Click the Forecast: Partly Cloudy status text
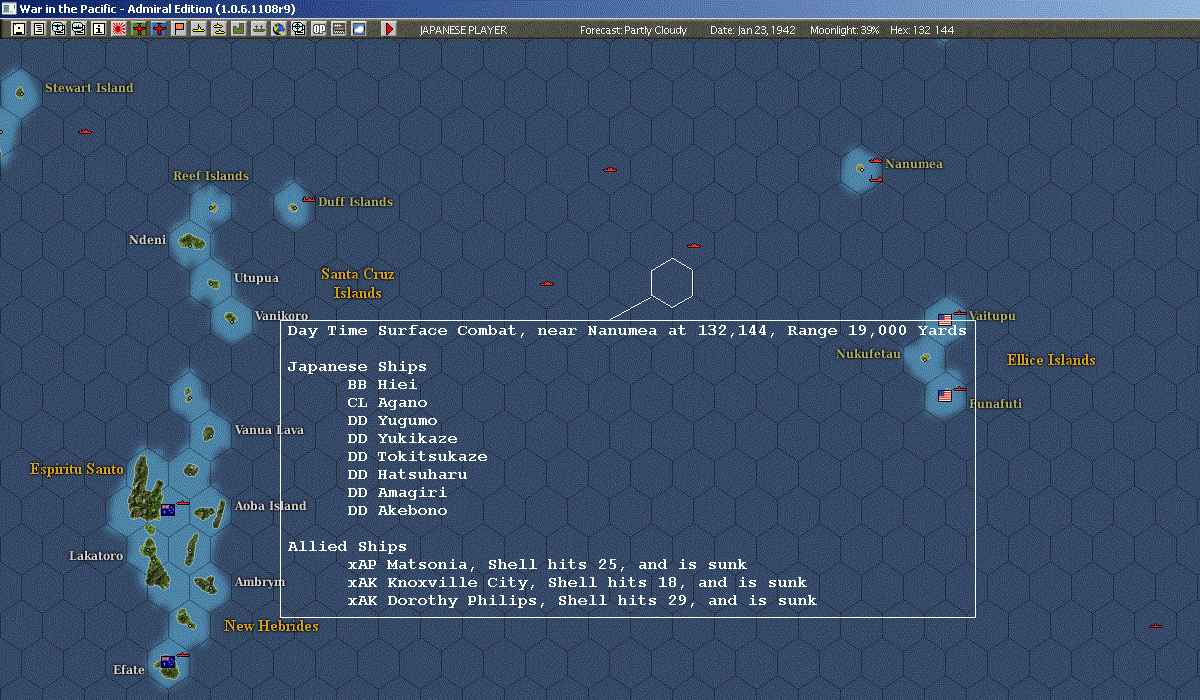The height and width of the screenshot is (700, 1200). (x=634, y=30)
